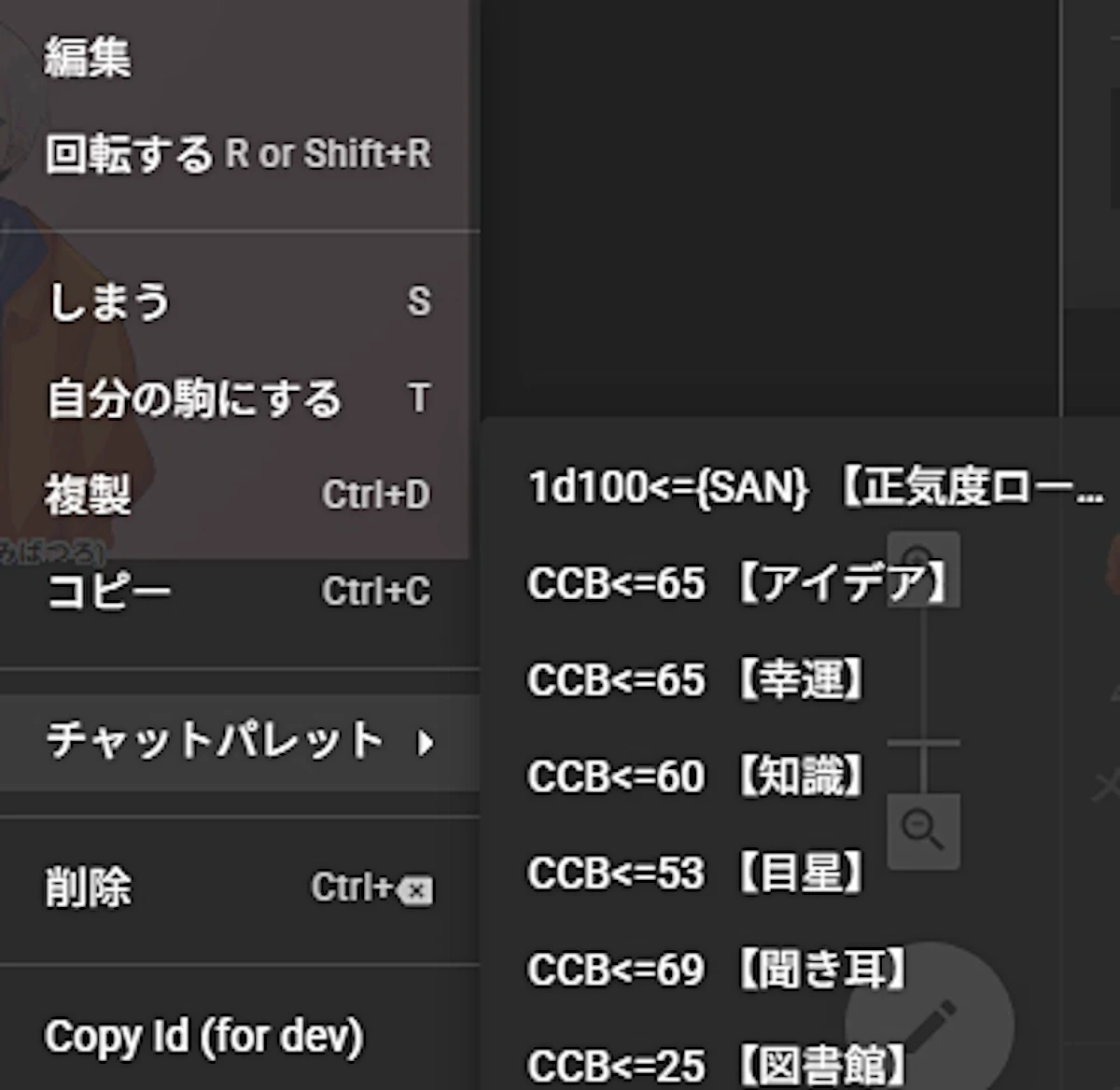Pick the CCB<=60 【知識】 roll
1120x1090 pixels.
coord(695,776)
